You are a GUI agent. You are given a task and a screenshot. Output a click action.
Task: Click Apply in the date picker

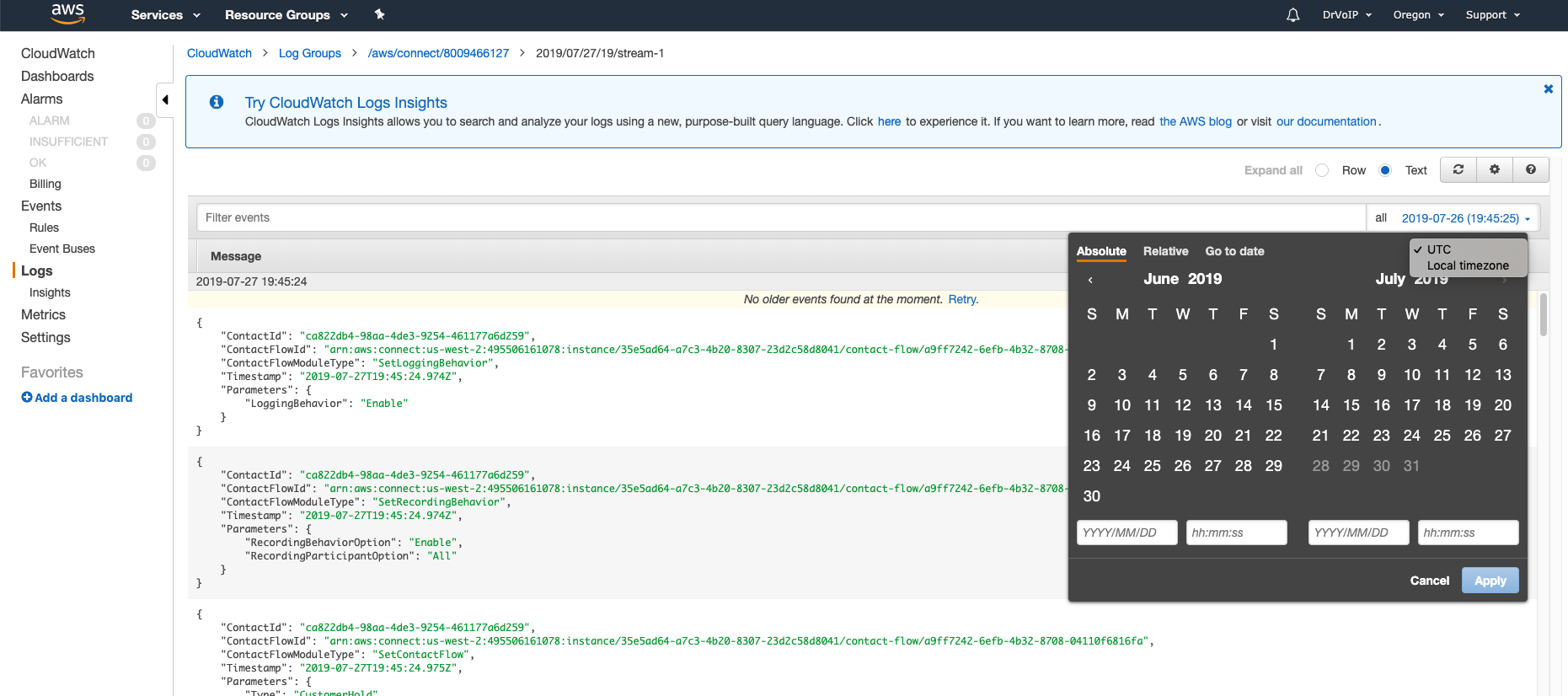(x=1490, y=581)
